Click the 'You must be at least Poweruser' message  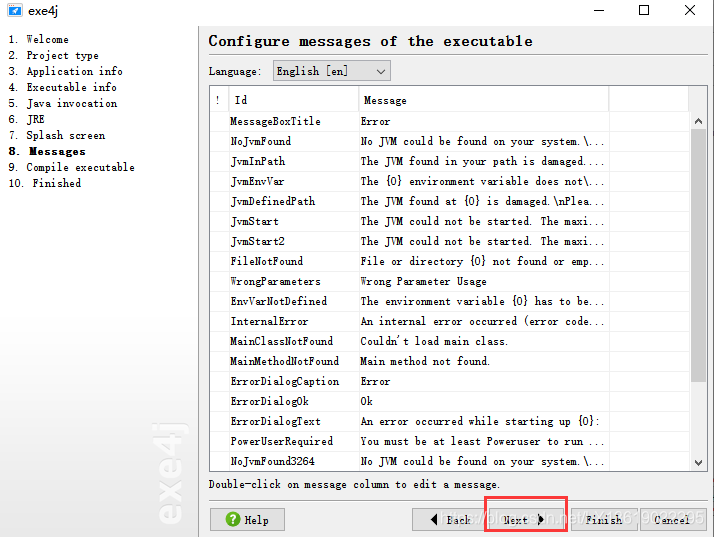(482, 442)
